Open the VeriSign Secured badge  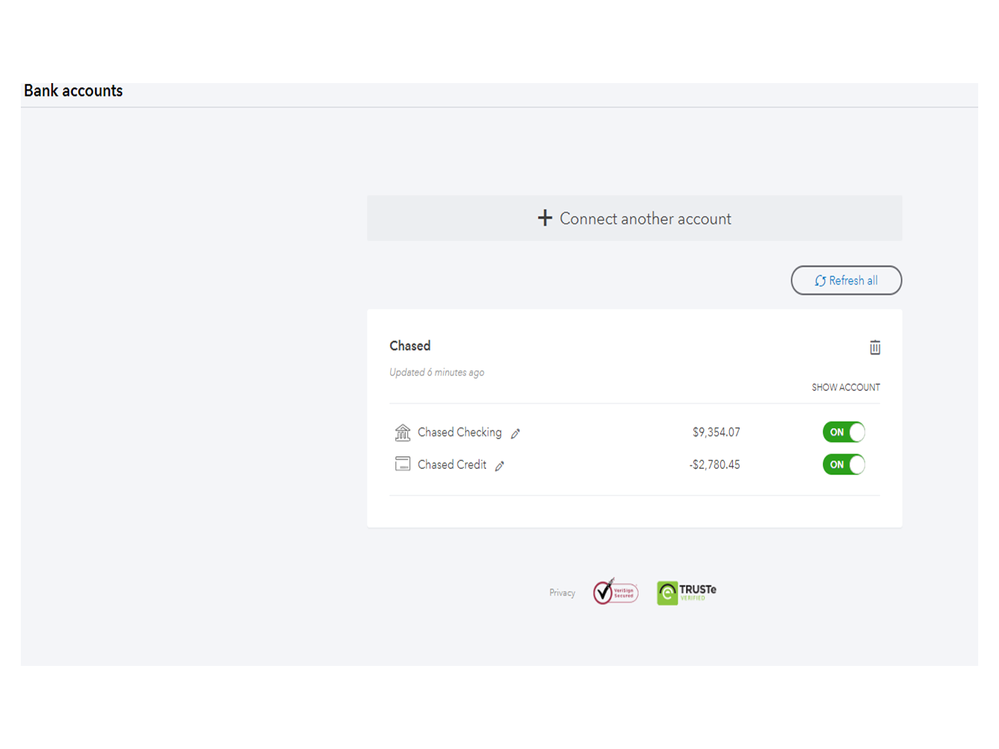(x=615, y=592)
